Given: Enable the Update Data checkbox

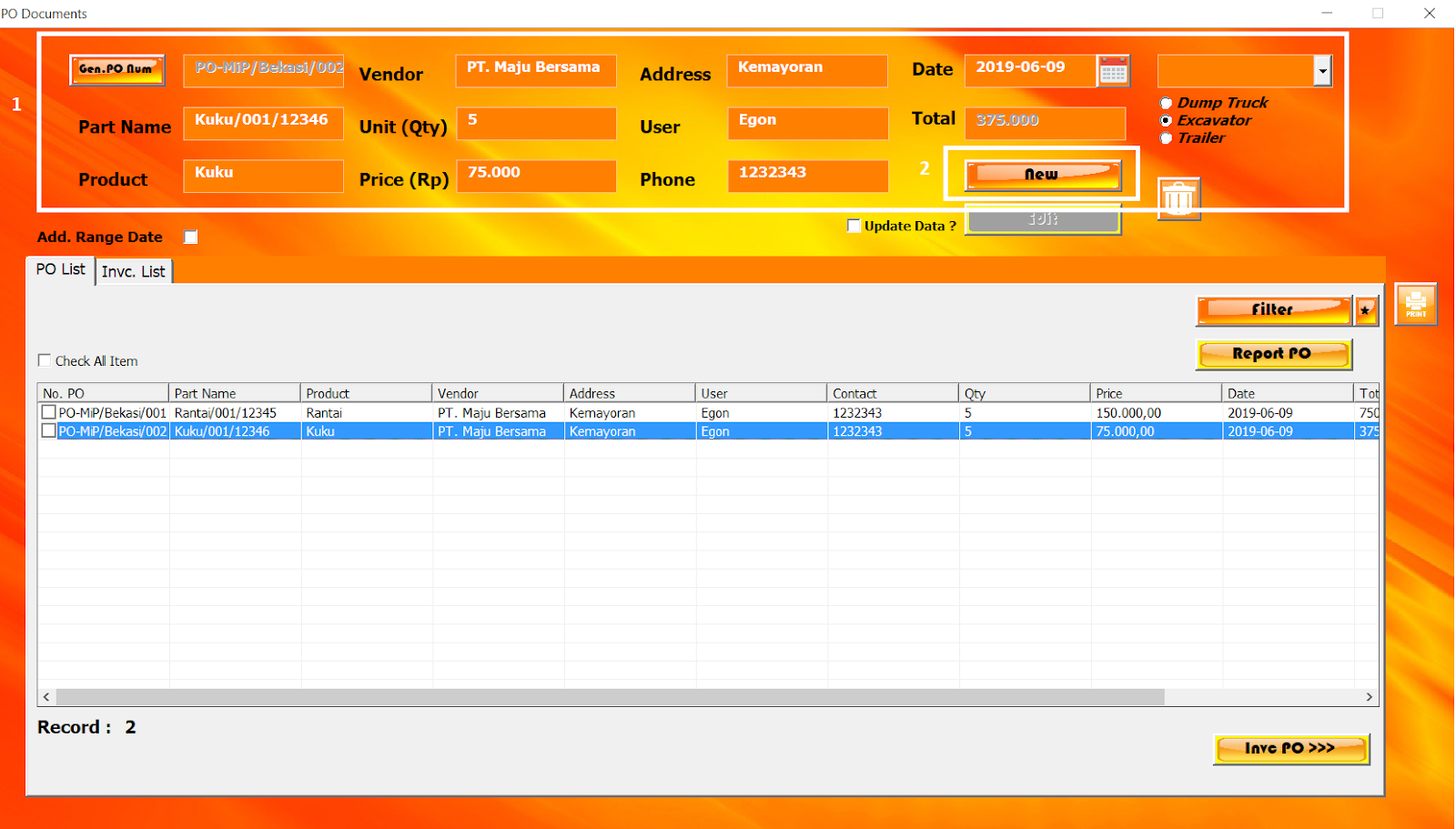Looking at the screenshot, I should tap(854, 225).
